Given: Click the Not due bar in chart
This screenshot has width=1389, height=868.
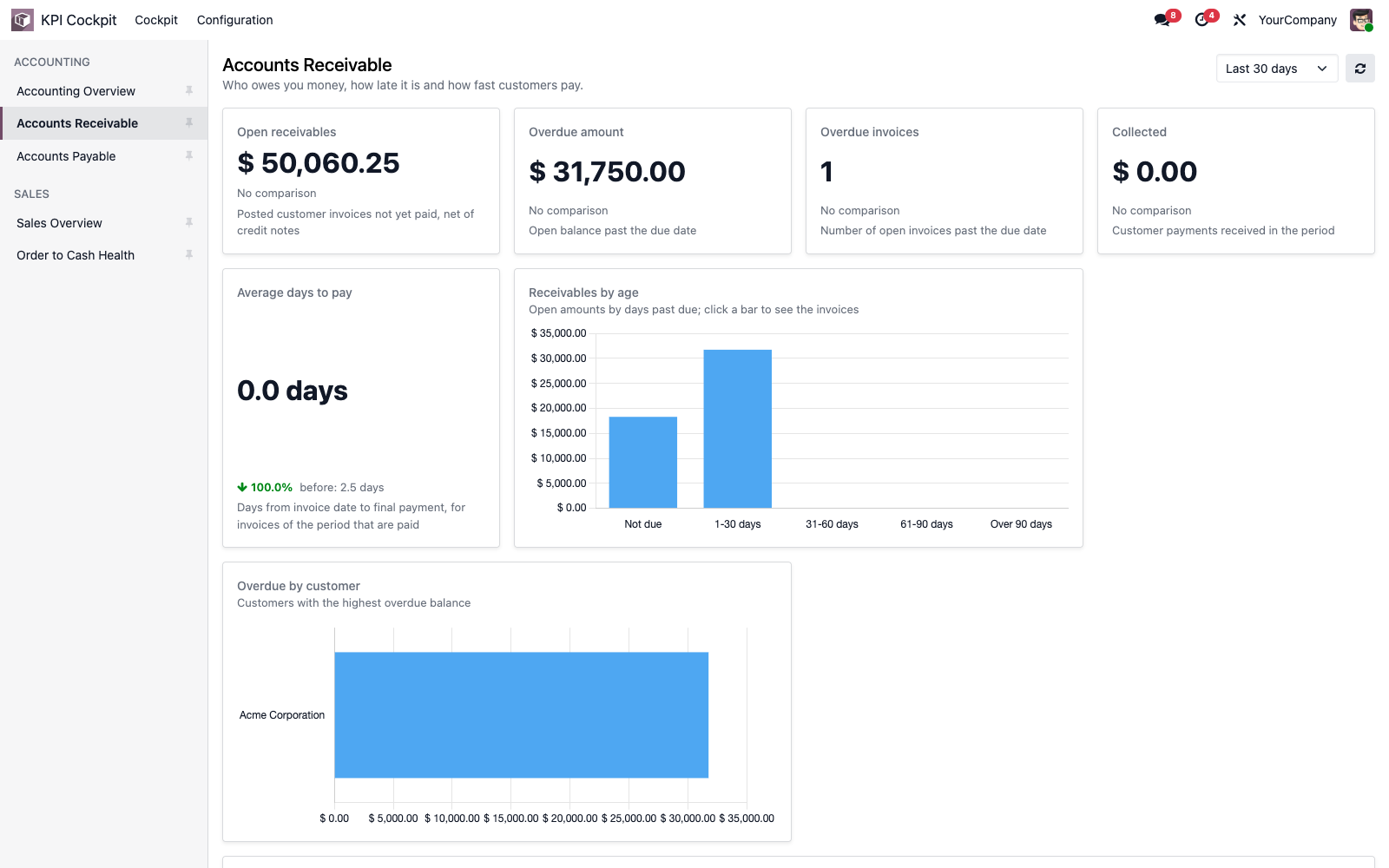Looking at the screenshot, I should point(643,463).
